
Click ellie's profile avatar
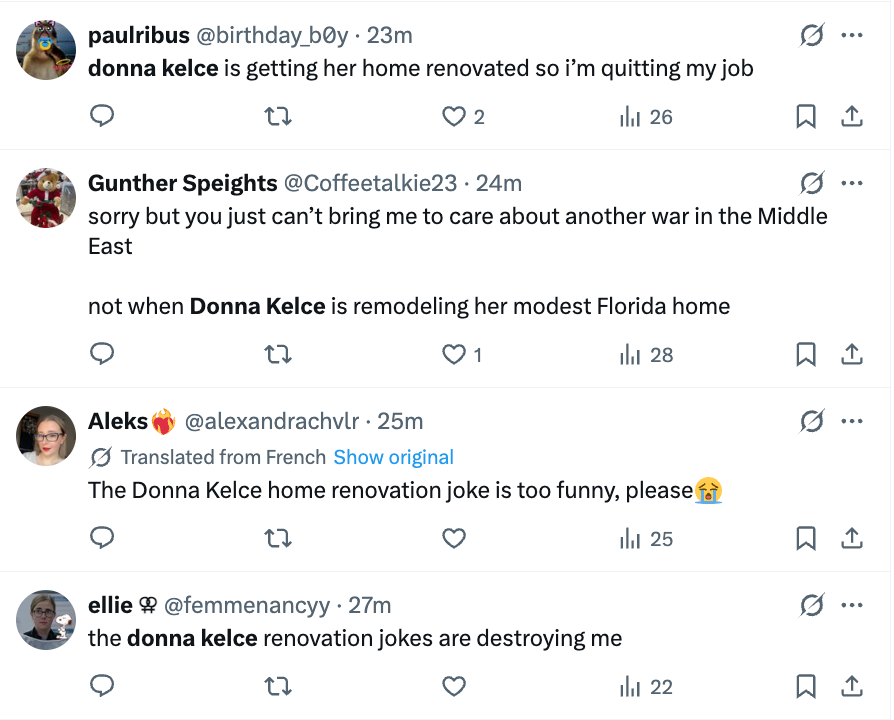tap(47, 620)
